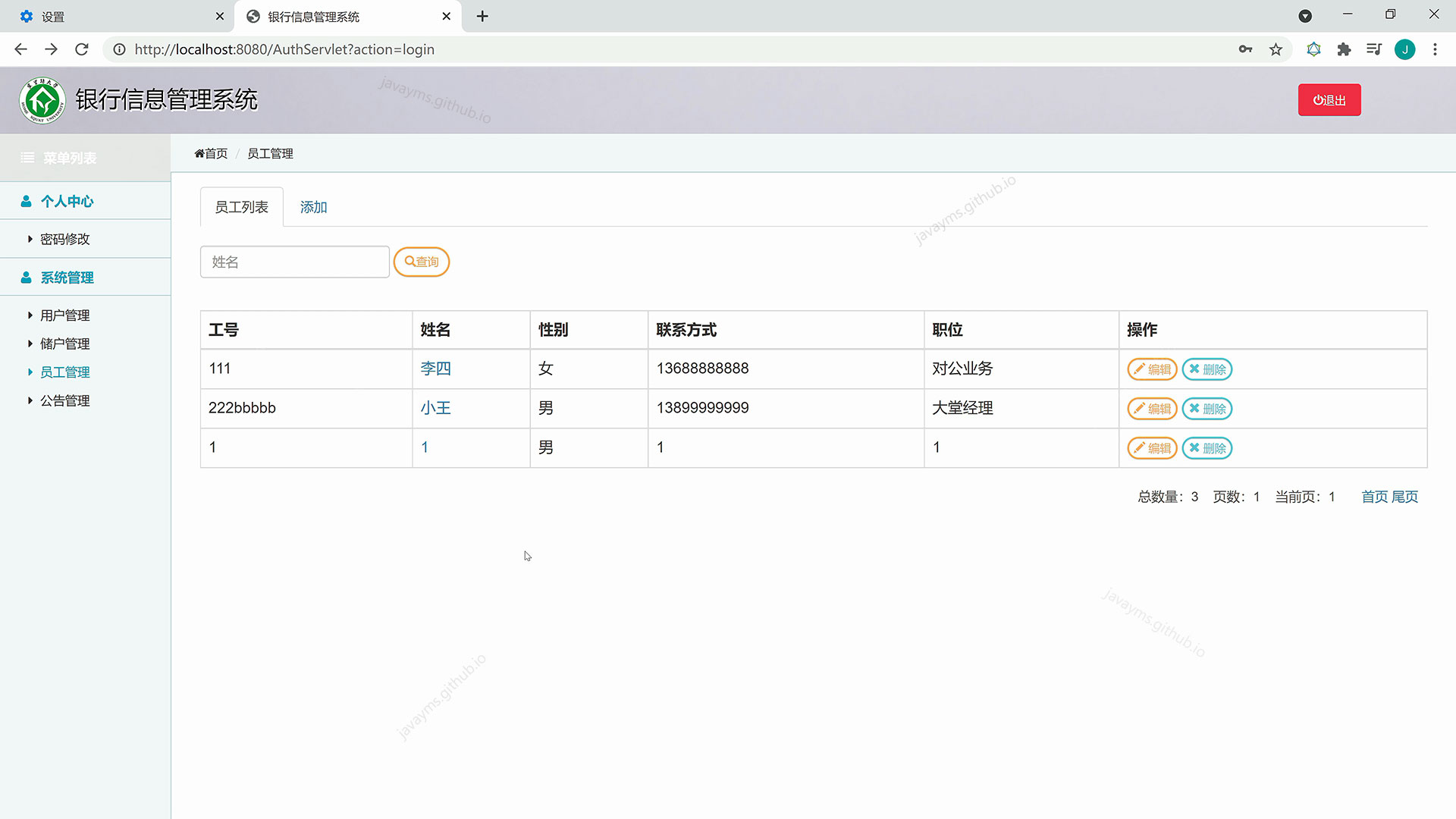Screen dimensions: 1456x819
Task: Expand 密码修改 menu item
Action: [64, 239]
